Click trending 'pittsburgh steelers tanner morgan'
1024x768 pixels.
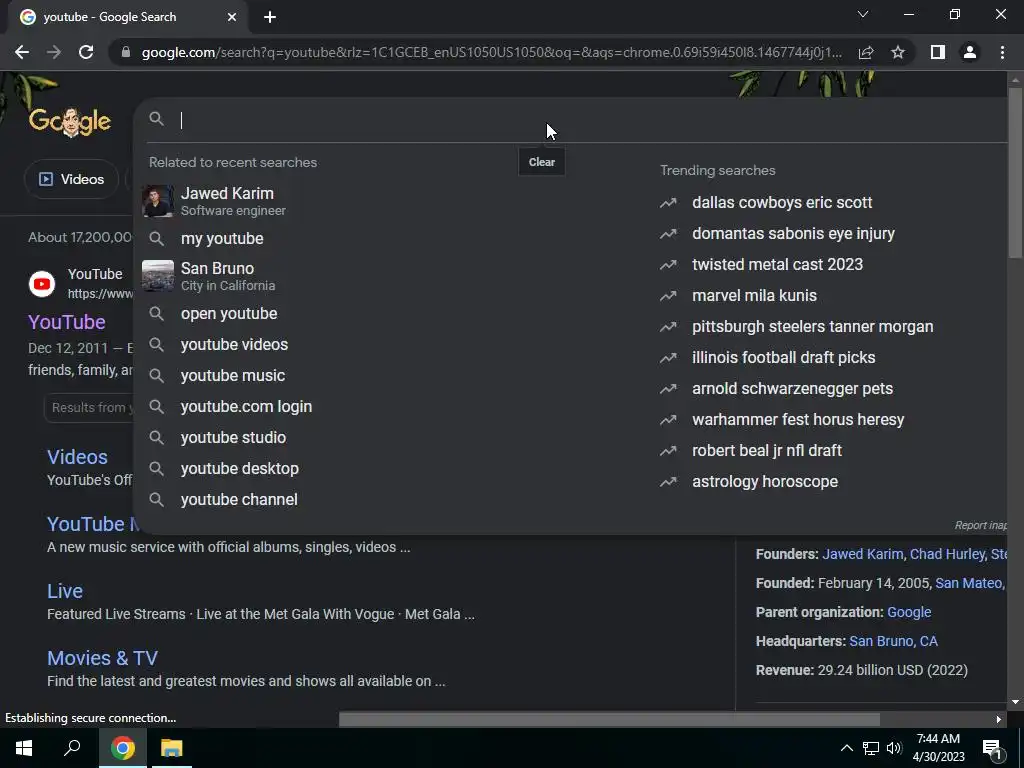coord(812,327)
